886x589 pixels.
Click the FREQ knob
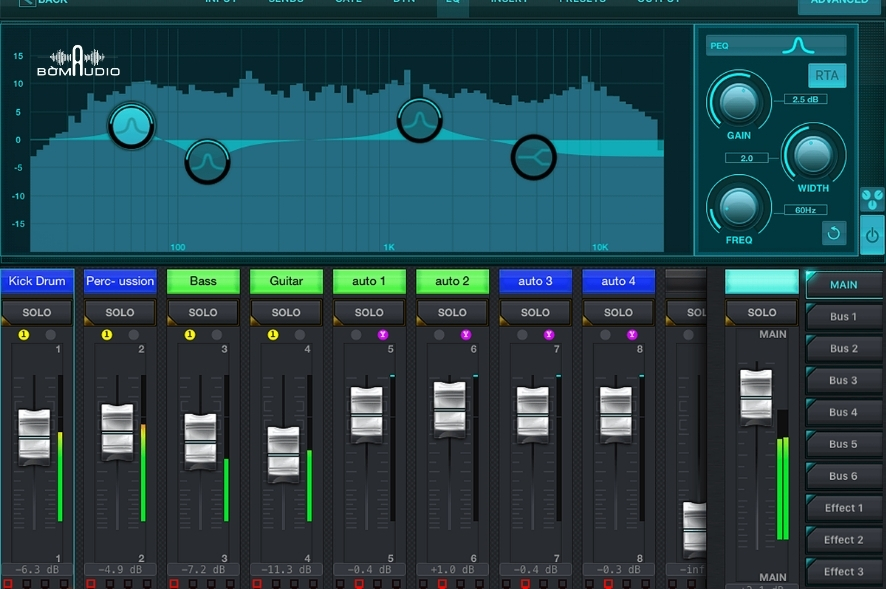click(x=739, y=207)
